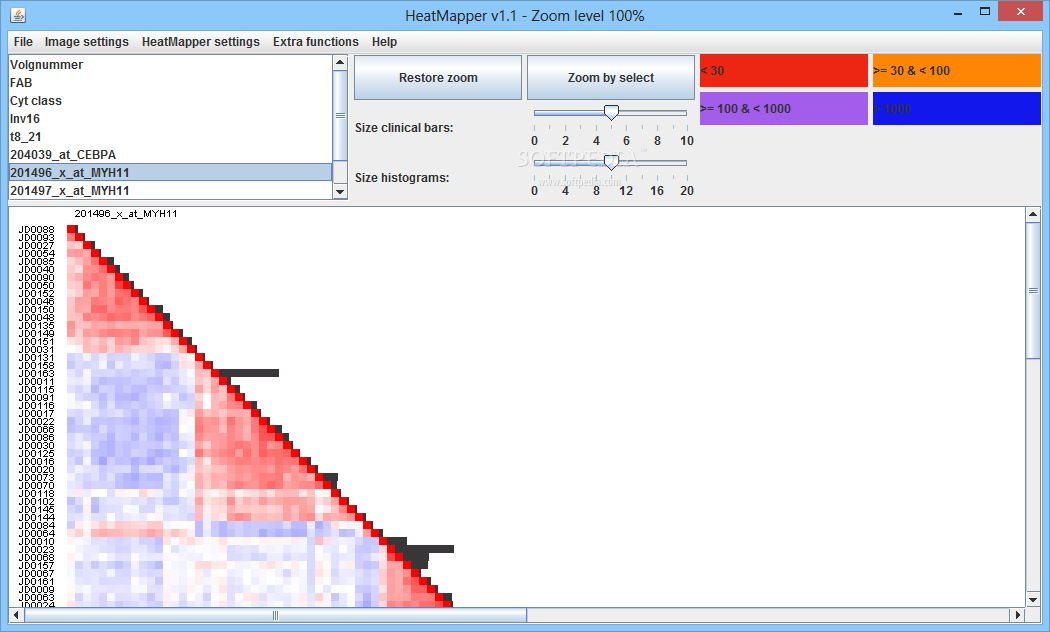Screen dimensions: 1050x632
Task: Click the variable list scroll down arrow
Action: pos(340,192)
